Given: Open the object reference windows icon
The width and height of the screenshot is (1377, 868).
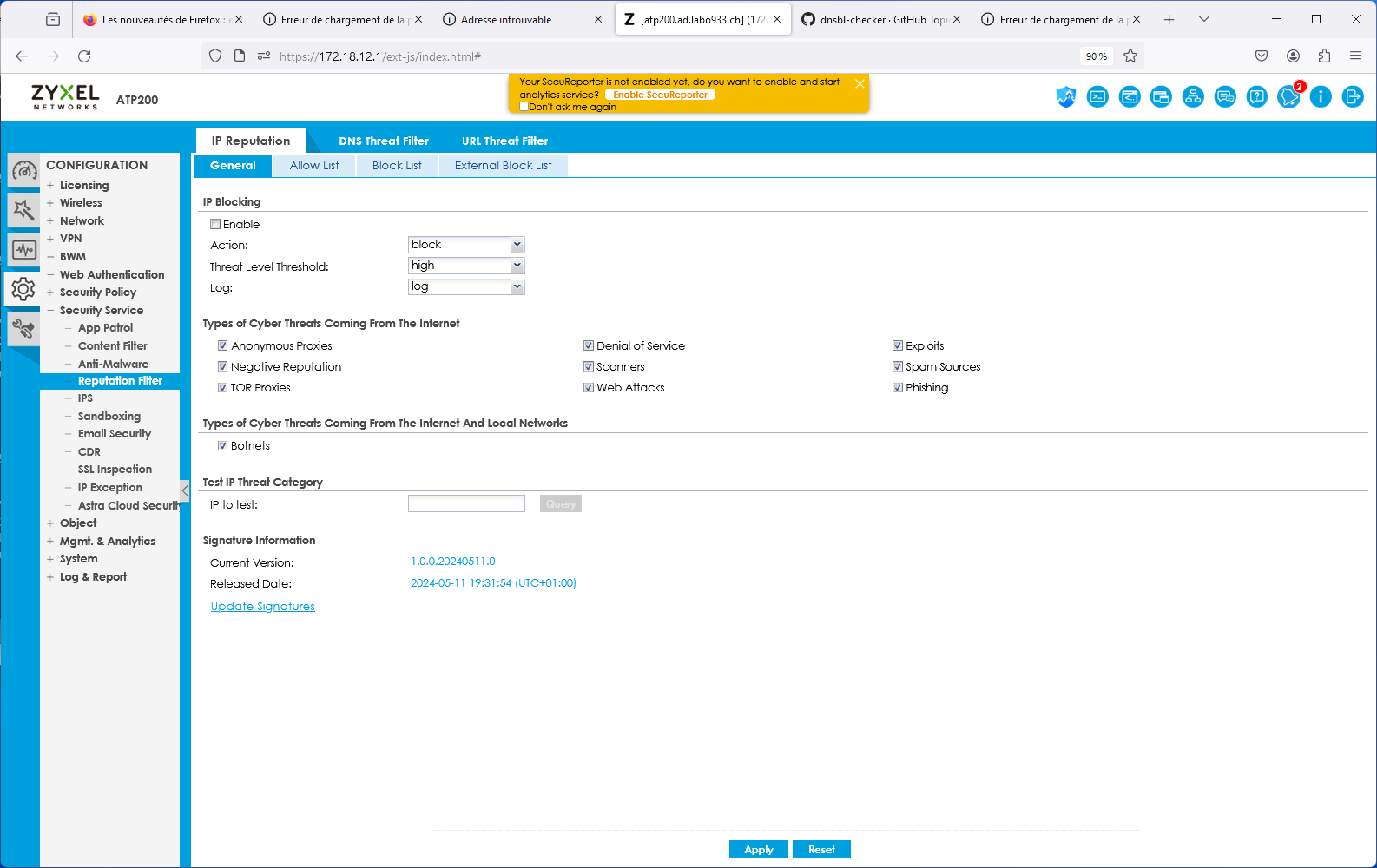Looking at the screenshot, I should tap(1161, 97).
